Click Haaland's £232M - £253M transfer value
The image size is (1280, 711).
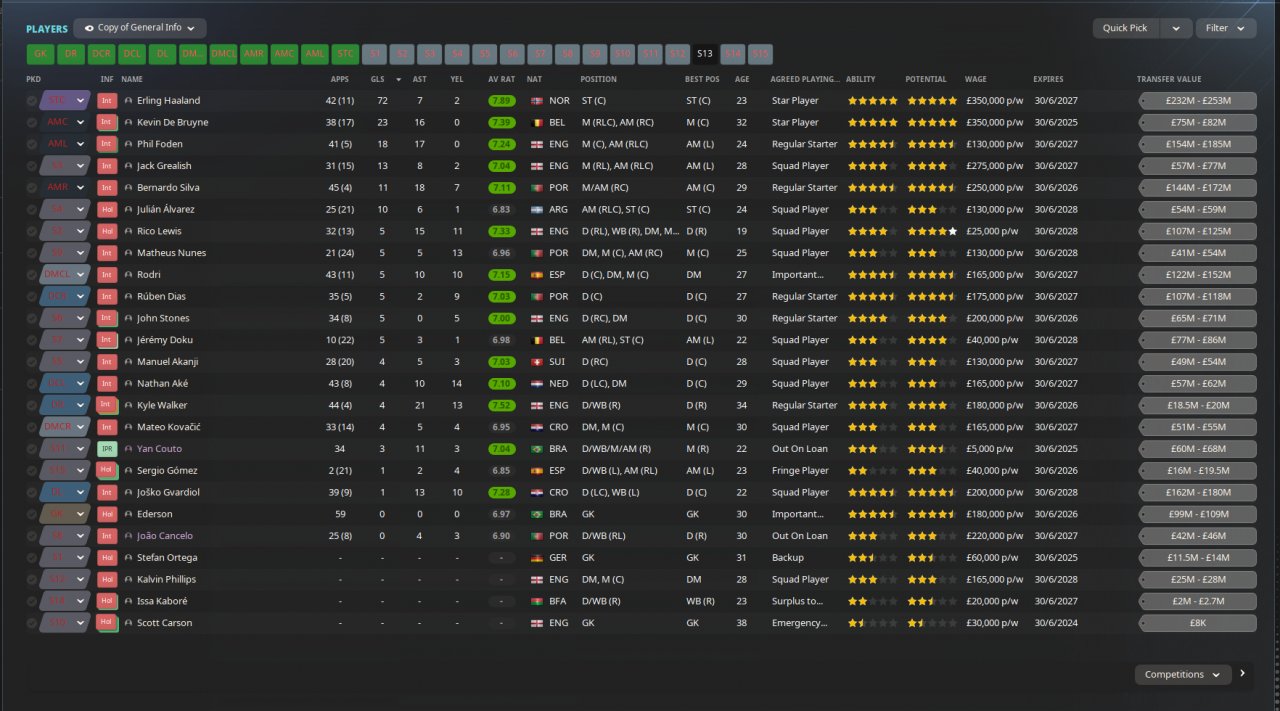pos(1197,101)
